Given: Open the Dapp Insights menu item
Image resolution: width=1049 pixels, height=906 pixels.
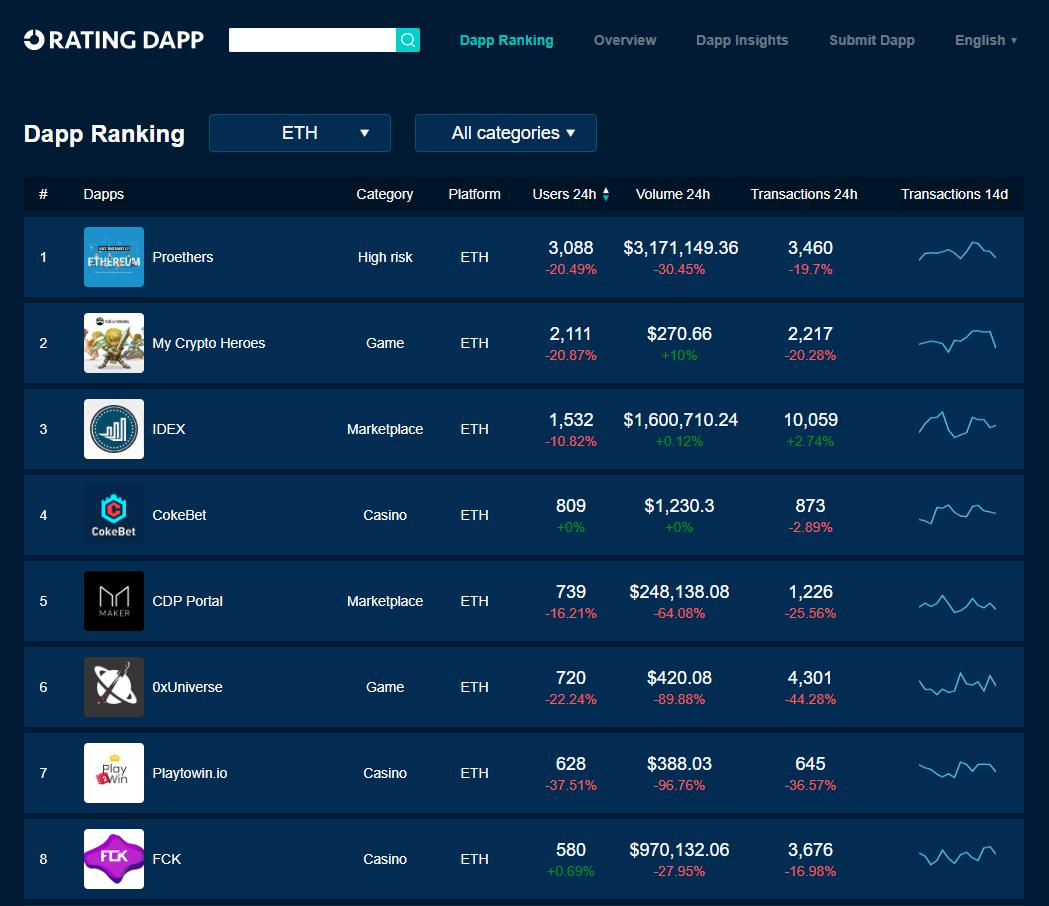Looking at the screenshot, I should 742,40.
